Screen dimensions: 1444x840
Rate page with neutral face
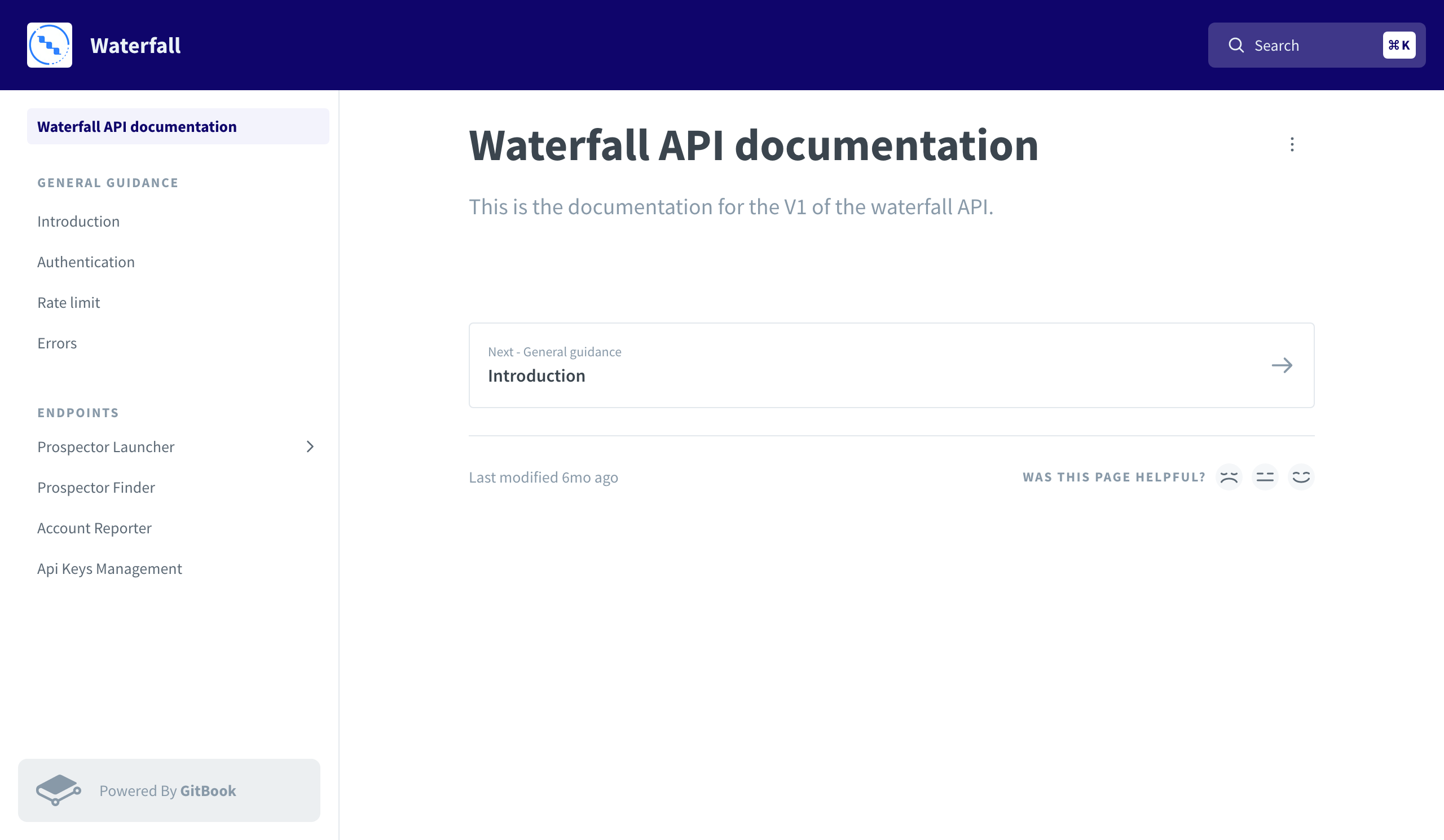pyautogui.click(x=1265, y=477)
